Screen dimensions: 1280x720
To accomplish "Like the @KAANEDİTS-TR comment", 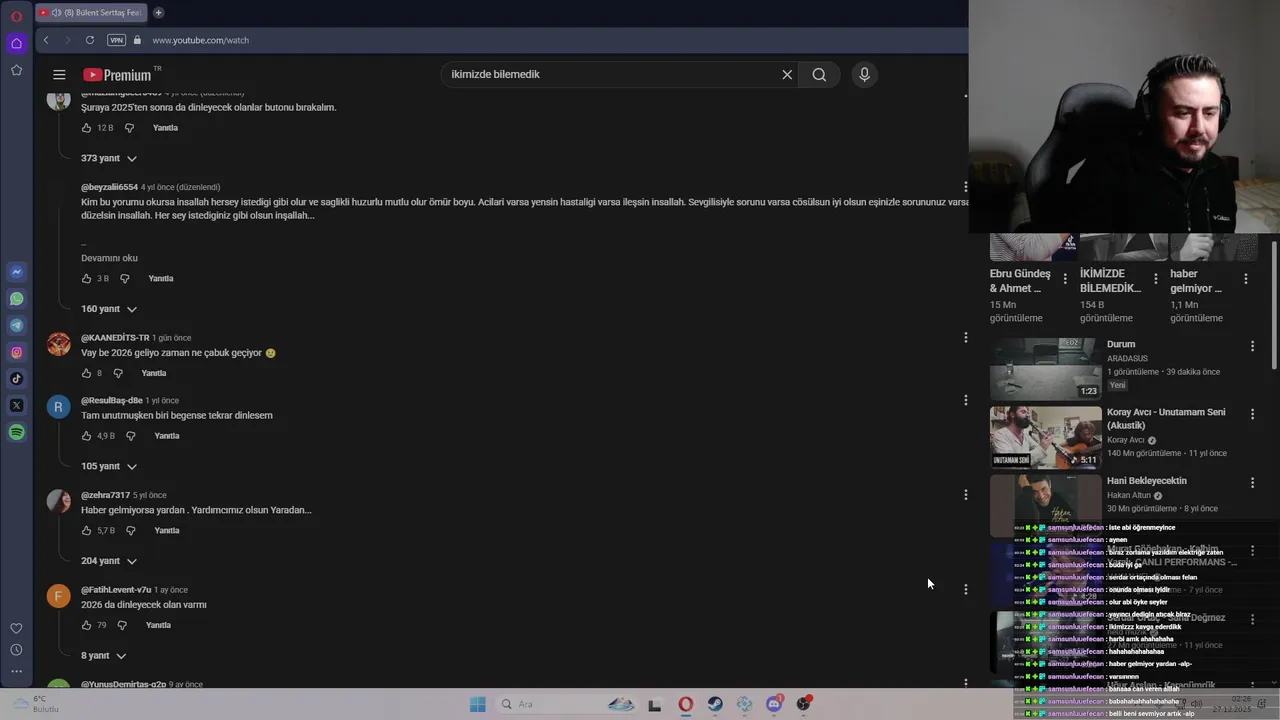I will tap(86, 373).
